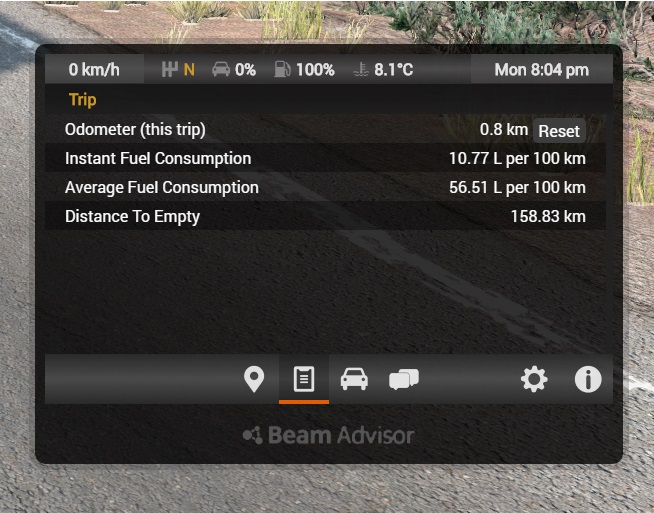Show the info circle icon page
This screenshot has width=654, height=513.
588,379
